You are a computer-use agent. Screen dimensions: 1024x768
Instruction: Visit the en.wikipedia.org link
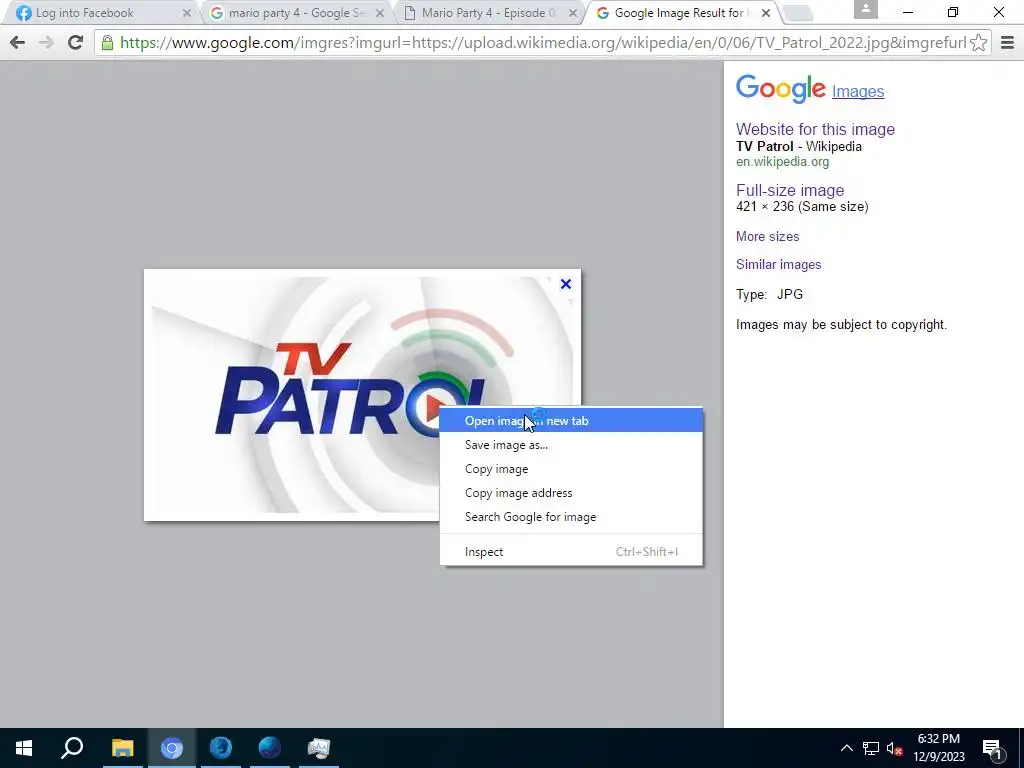pyautogui.click(x=782, y=161)
